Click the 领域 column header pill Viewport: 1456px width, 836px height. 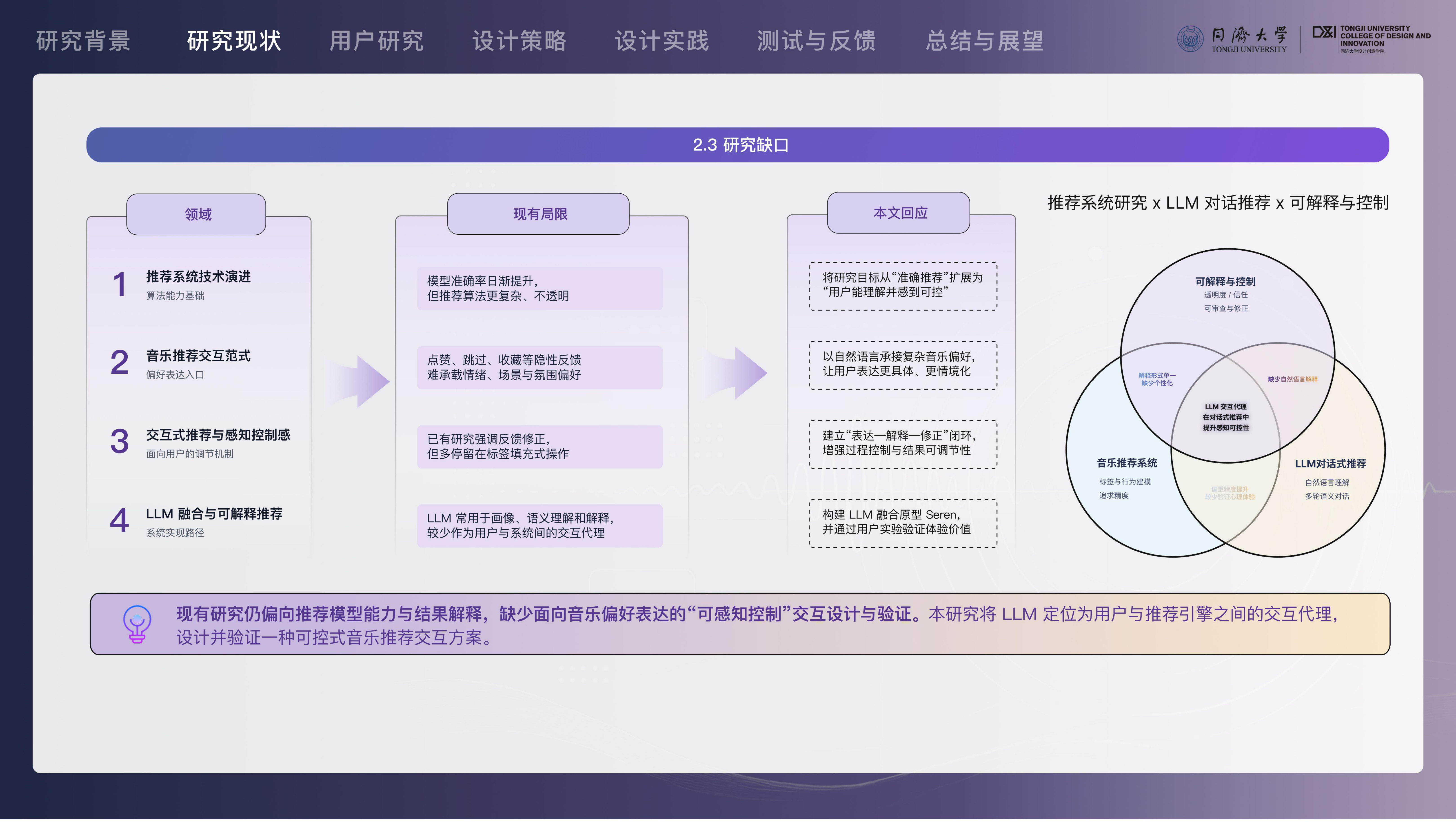coord(196,214)
